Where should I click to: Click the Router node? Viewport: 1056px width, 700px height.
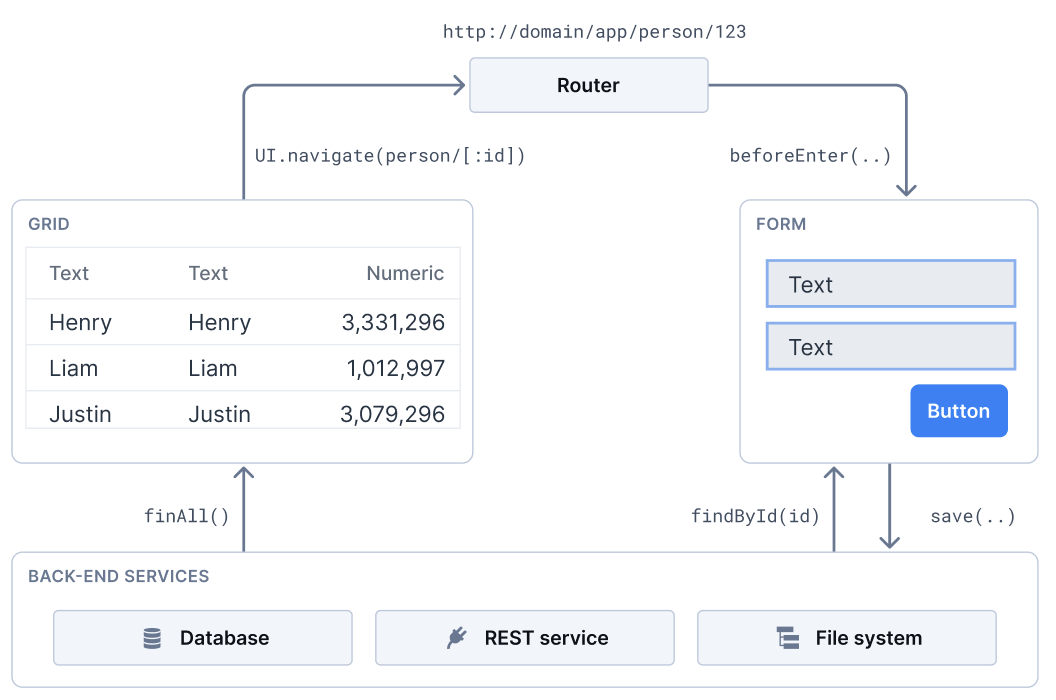pos(588,85)
